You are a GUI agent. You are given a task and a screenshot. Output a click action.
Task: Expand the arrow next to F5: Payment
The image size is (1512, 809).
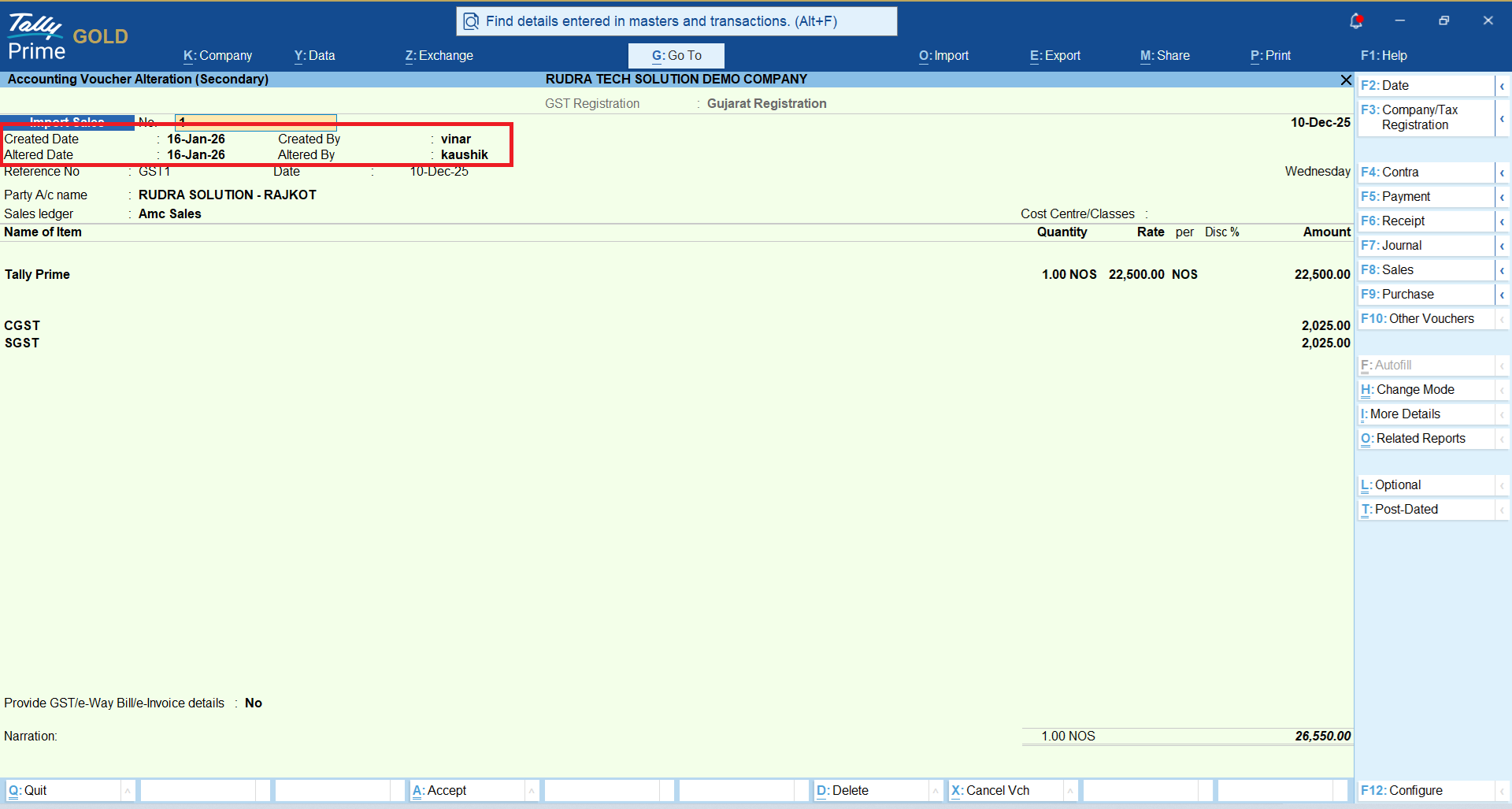(x=1502, y=197)
